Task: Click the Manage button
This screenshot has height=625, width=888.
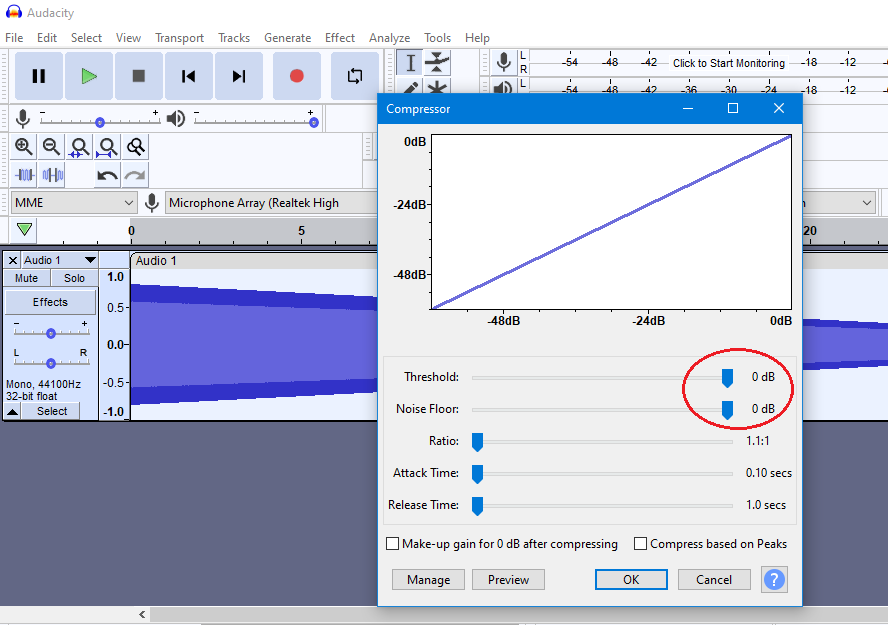Action: tap(428, 579)
